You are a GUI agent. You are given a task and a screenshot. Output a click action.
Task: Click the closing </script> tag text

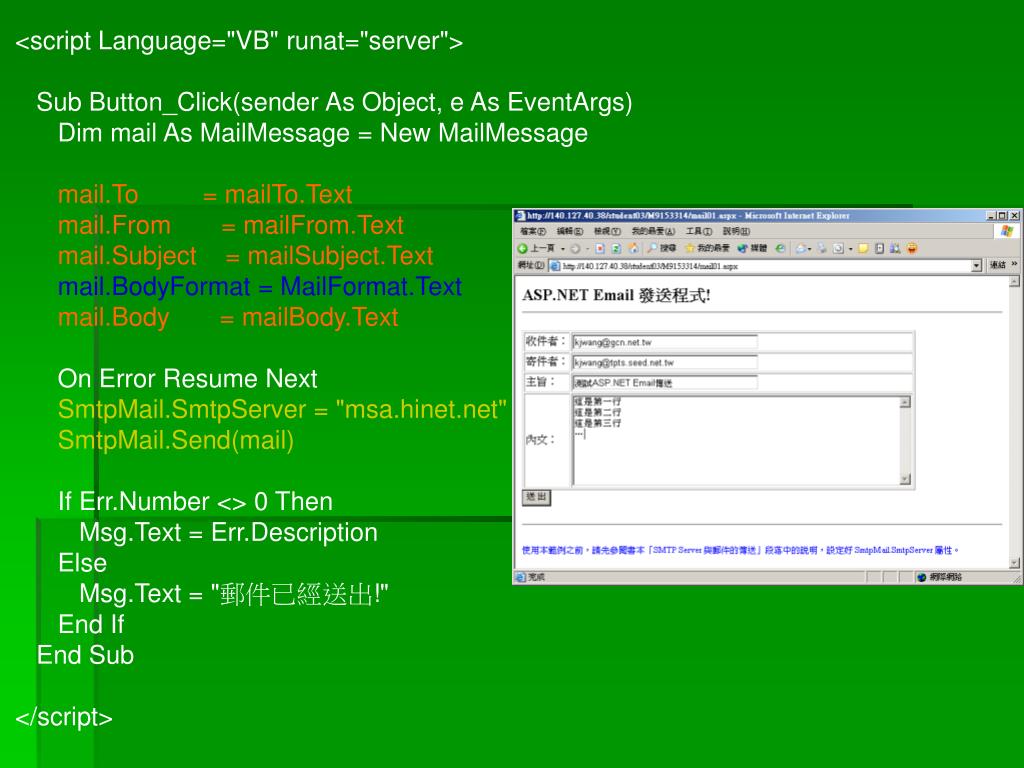pos(64,717)
